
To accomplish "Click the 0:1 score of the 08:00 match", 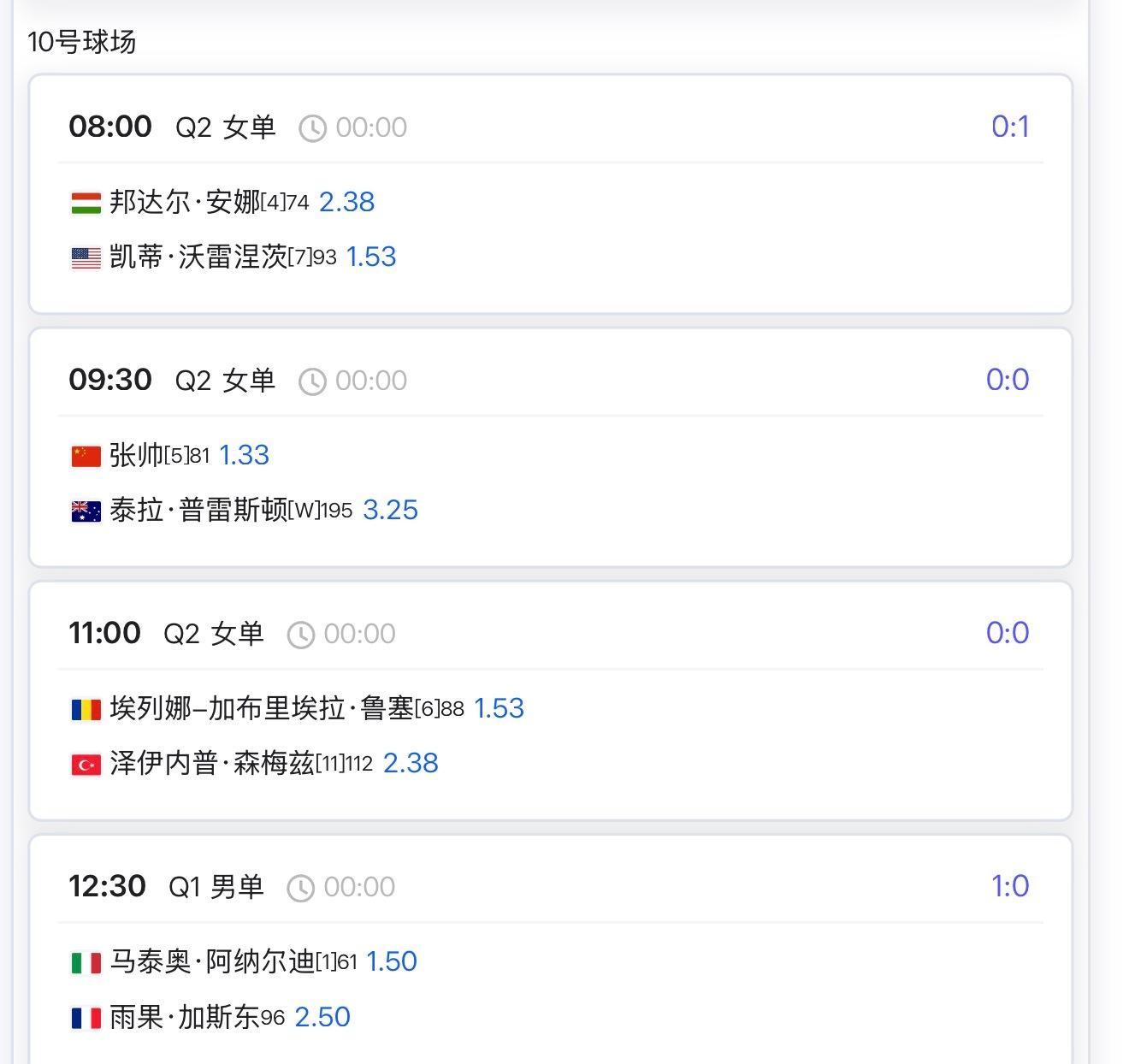I will tap(1010, 127).
